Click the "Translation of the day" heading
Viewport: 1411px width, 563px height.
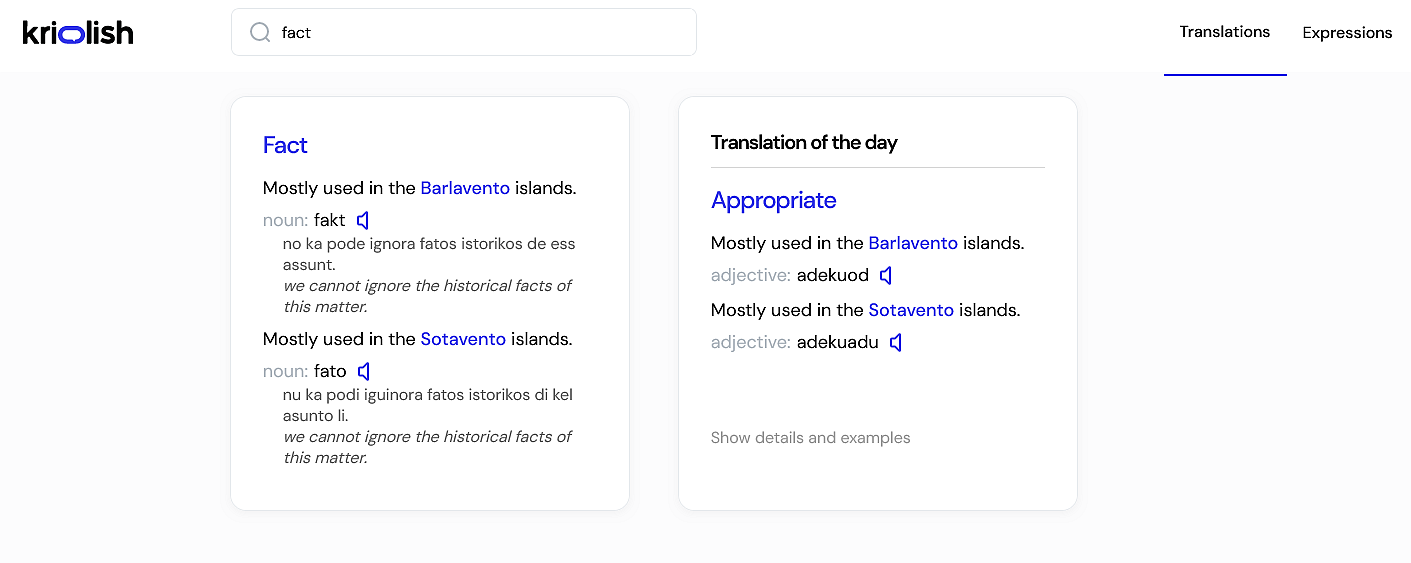tap(804, 143)
